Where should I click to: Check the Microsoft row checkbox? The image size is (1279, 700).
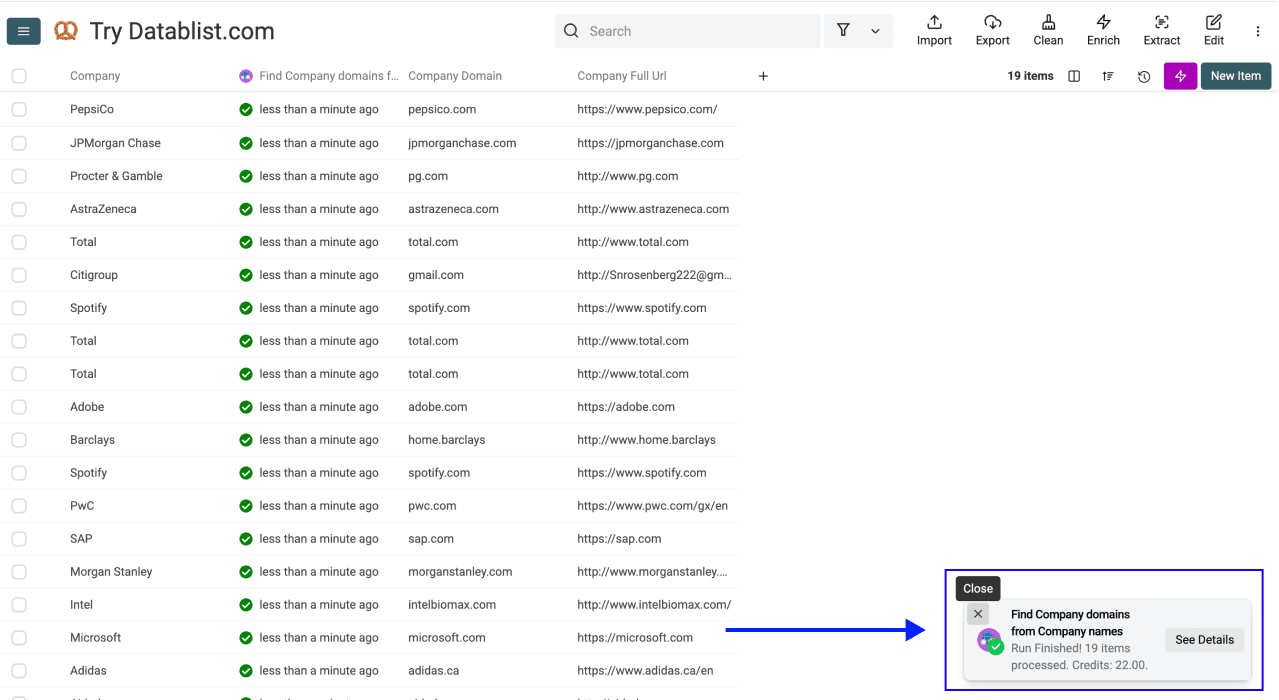point(18,637)
